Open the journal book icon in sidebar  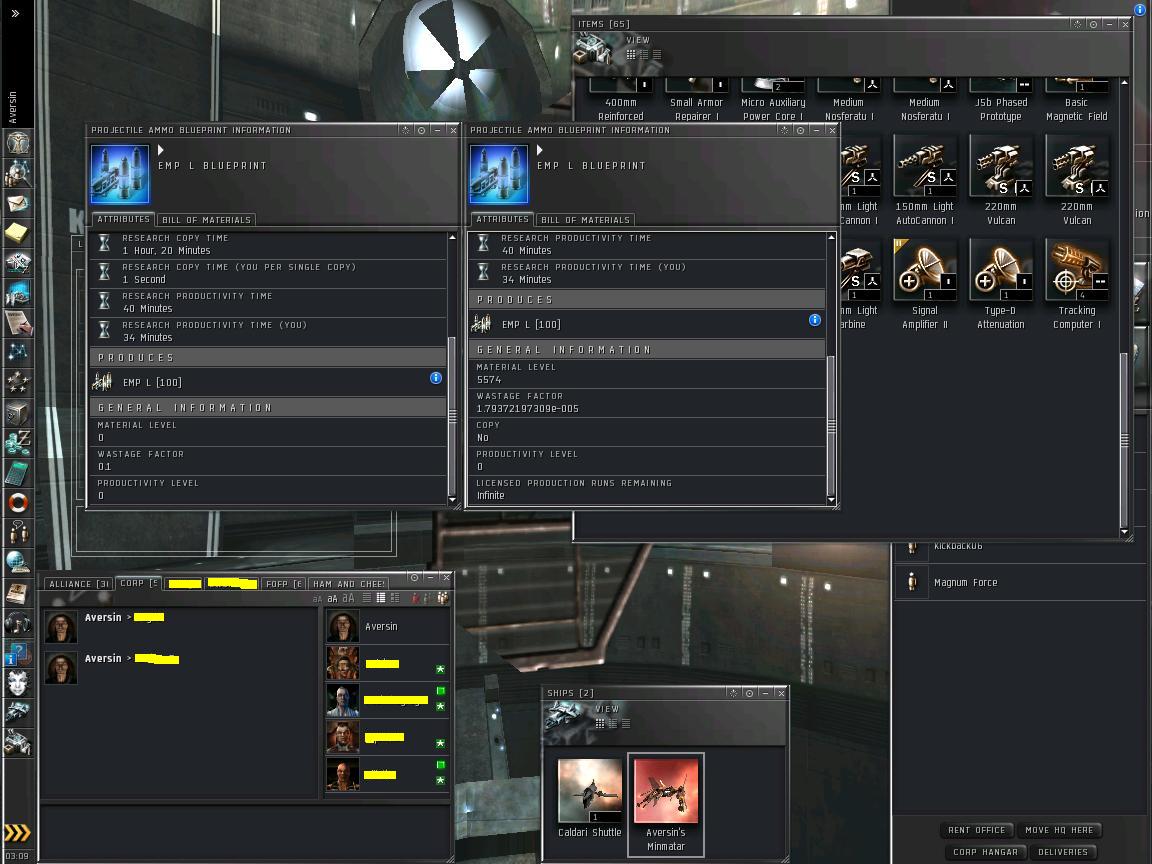point(18,593)
